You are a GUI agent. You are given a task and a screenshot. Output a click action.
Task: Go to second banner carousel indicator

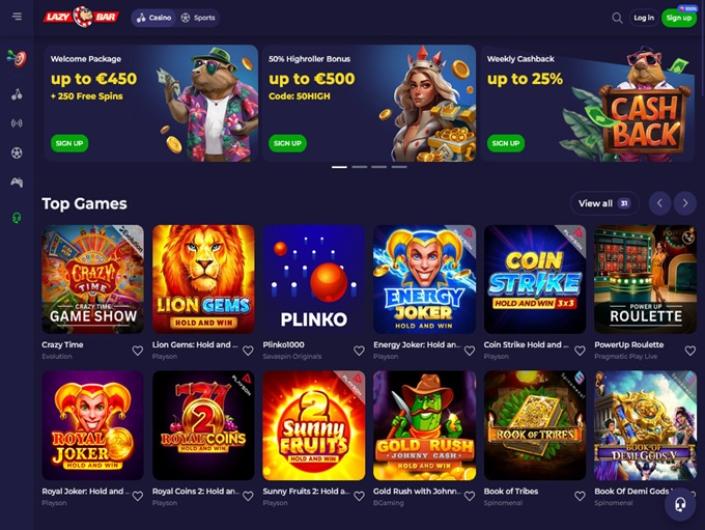click(x=360, y=167)
